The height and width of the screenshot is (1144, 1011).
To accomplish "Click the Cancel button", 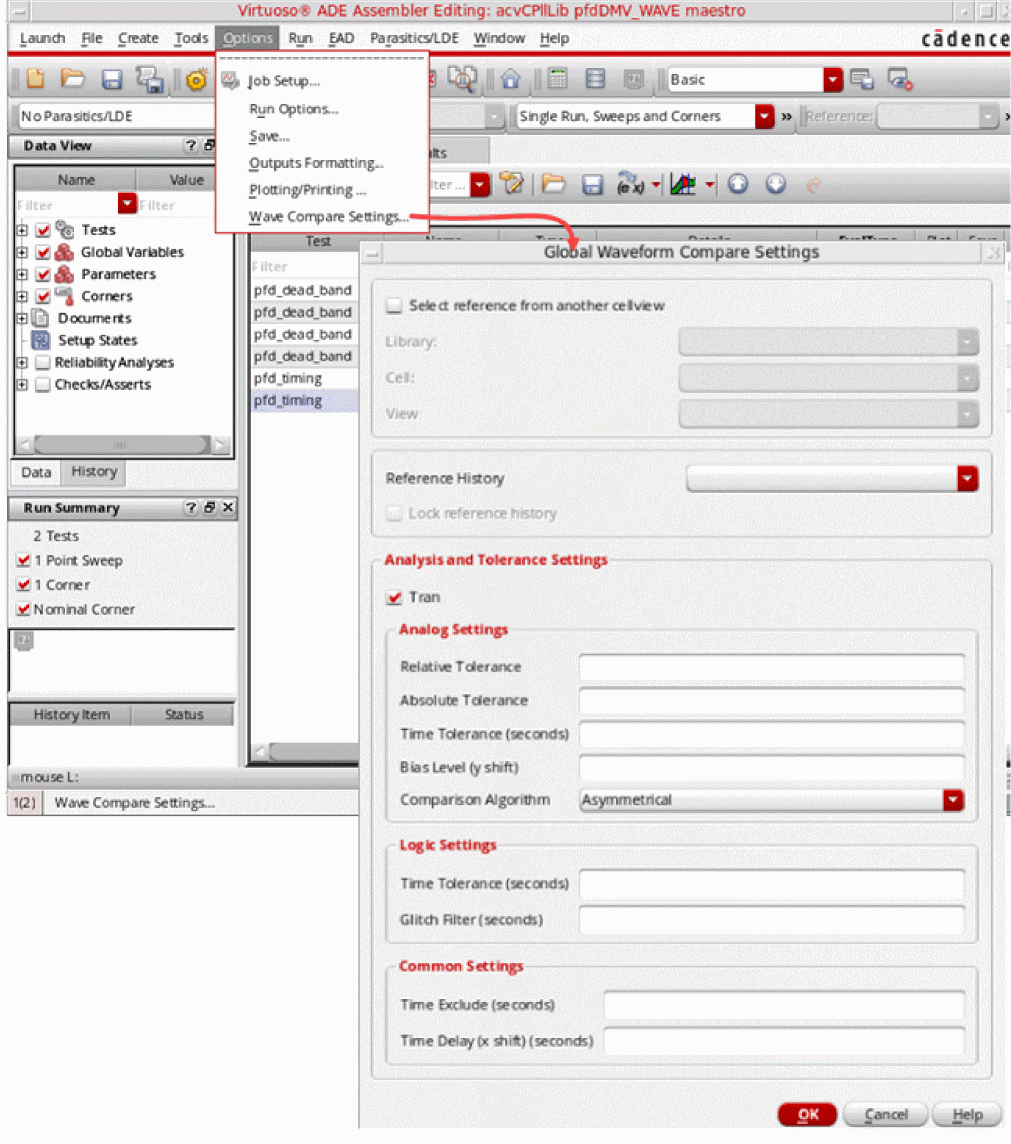I will pyautogui.click(x=886, y=1115).
